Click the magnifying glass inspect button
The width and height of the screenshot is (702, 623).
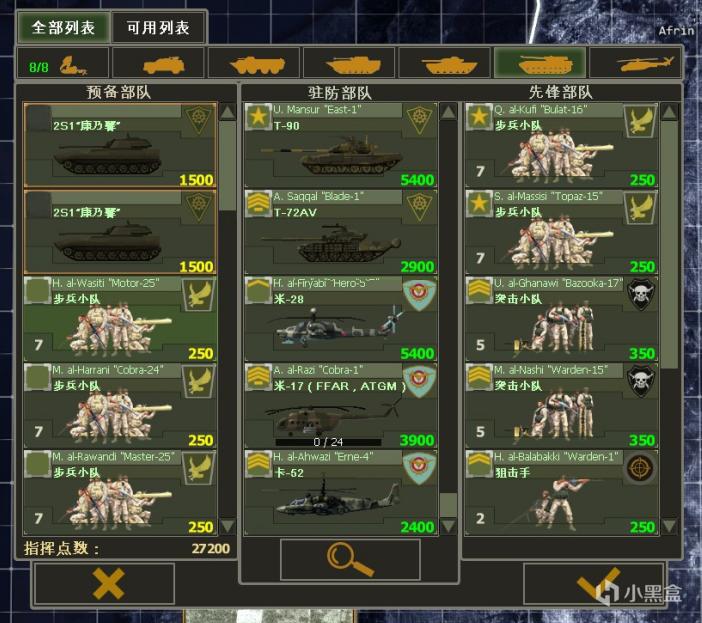(350, 559)
